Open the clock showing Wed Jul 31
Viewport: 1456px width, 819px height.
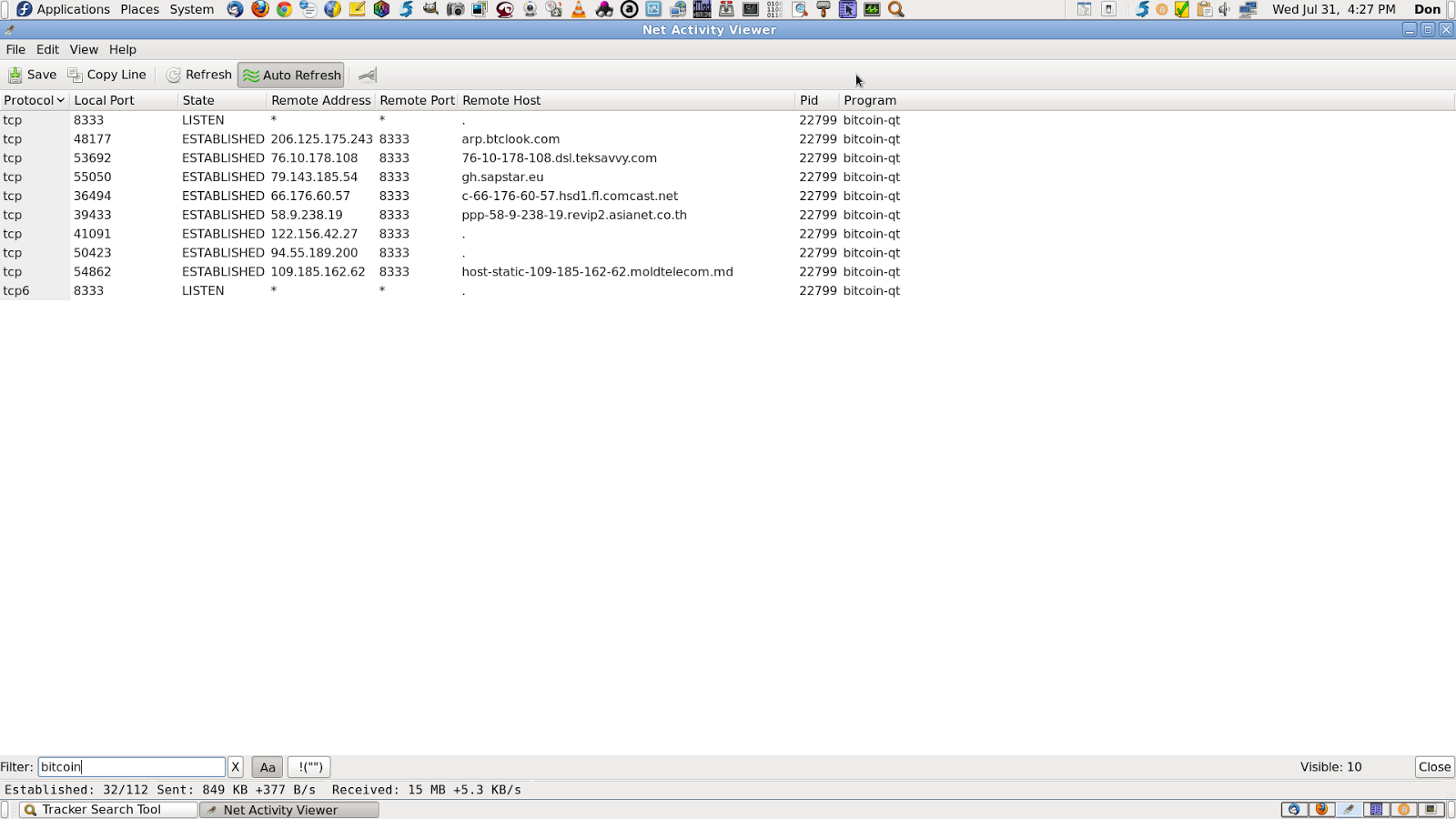1333,9
